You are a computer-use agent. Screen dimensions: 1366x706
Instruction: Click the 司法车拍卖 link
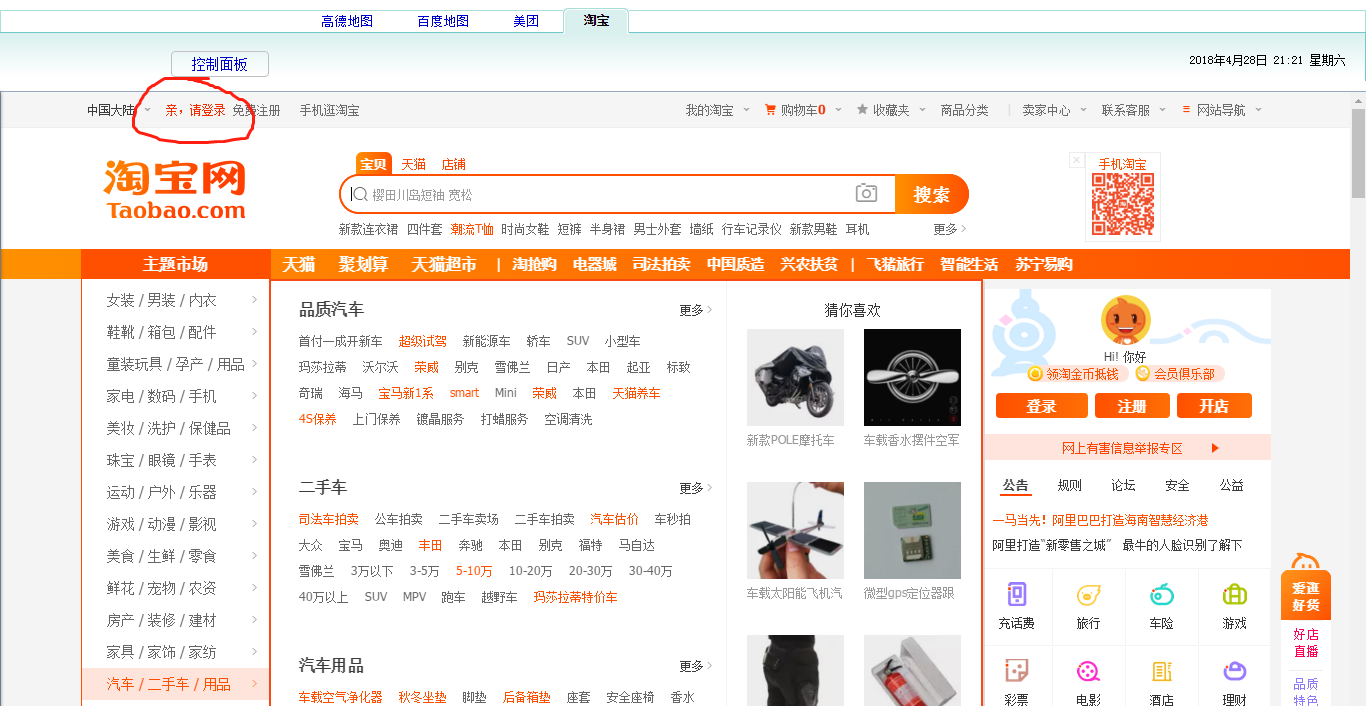329,519
